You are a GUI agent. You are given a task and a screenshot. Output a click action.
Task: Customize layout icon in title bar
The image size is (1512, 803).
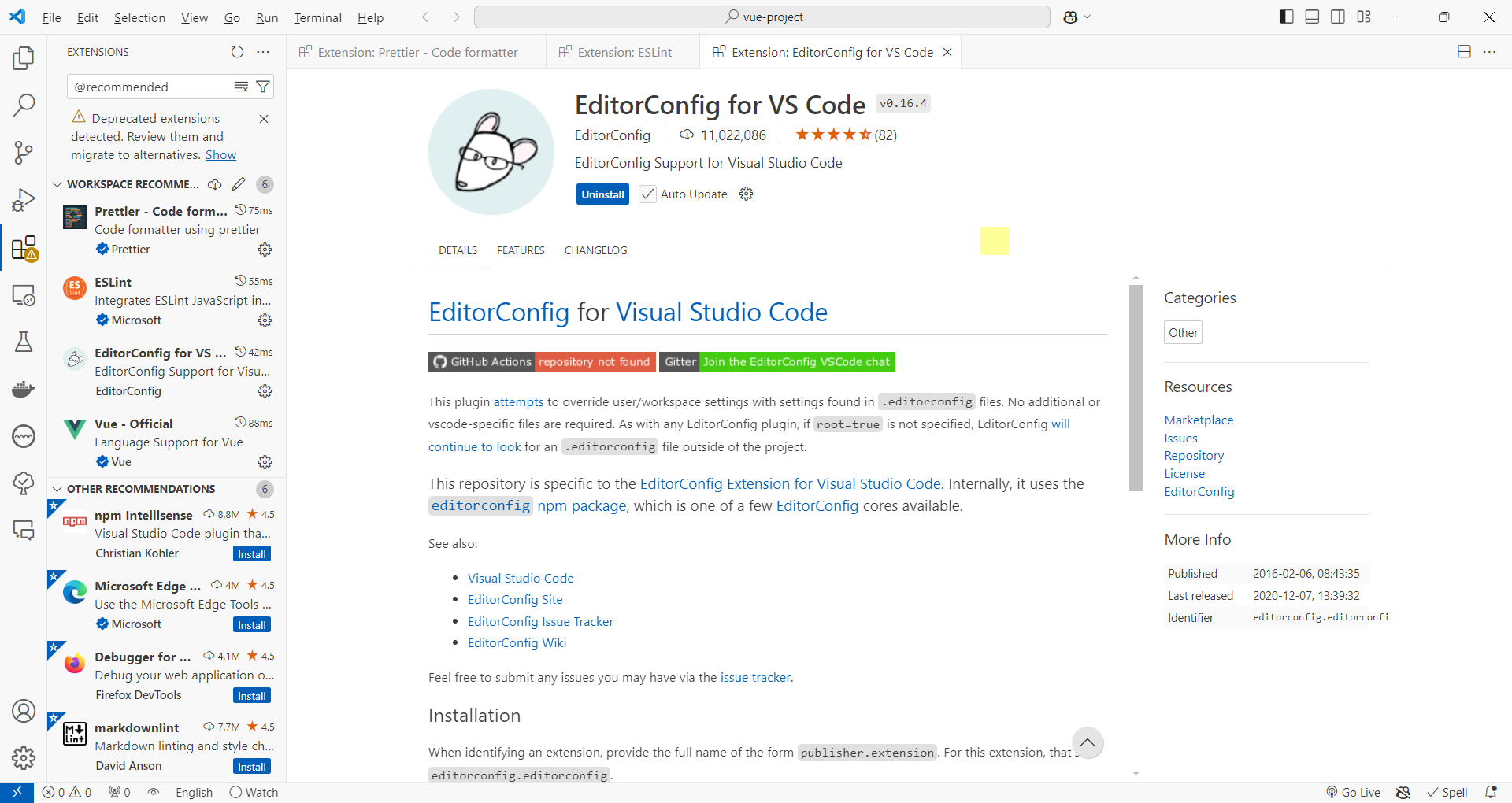coord(1364,17)
